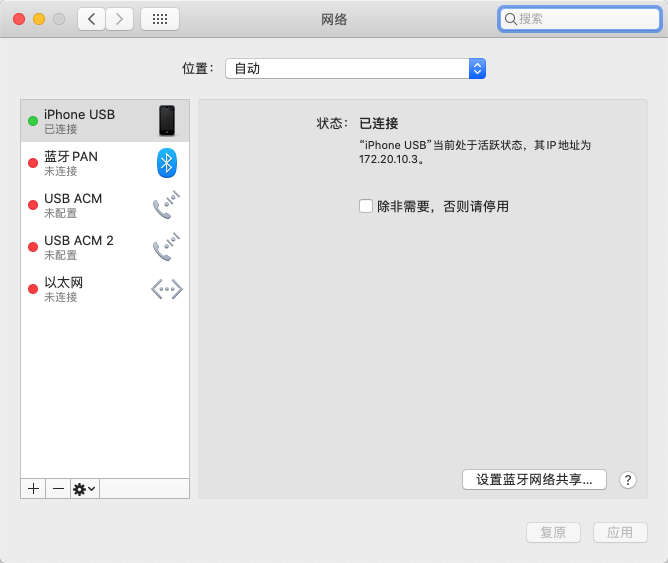The image size is (668, 563).
Task: Choose the USB ACM 2 service row
Action: [105, 247]
